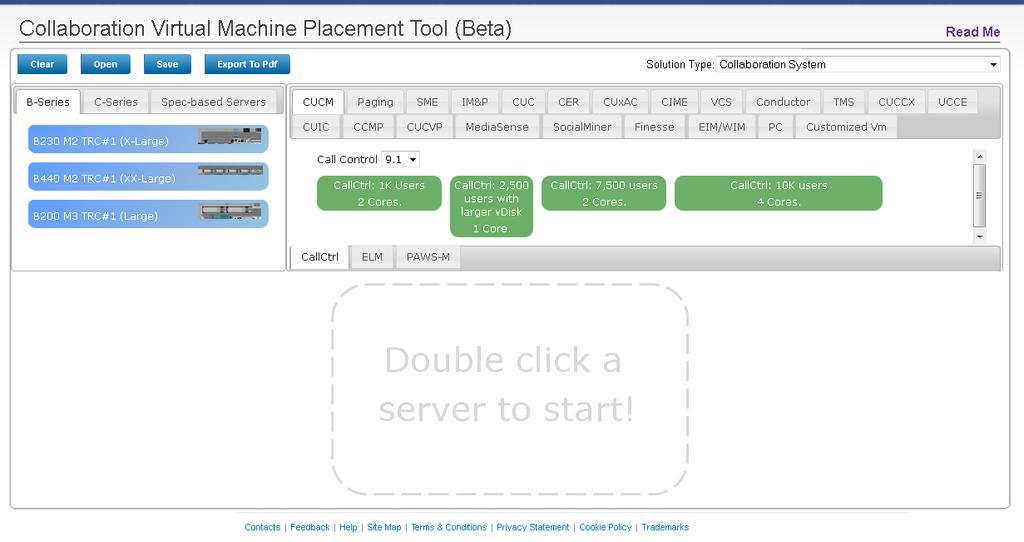Screen dimensions: 1024x542
Task: Export layout with Export To Pdf
Action: point(247,64)
